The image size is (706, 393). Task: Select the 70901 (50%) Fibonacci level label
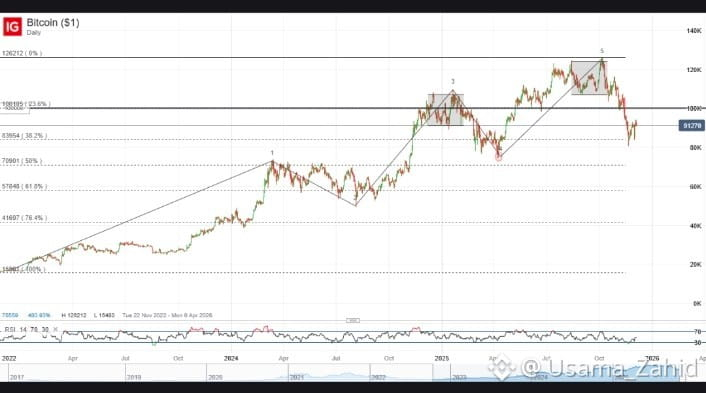22,161
